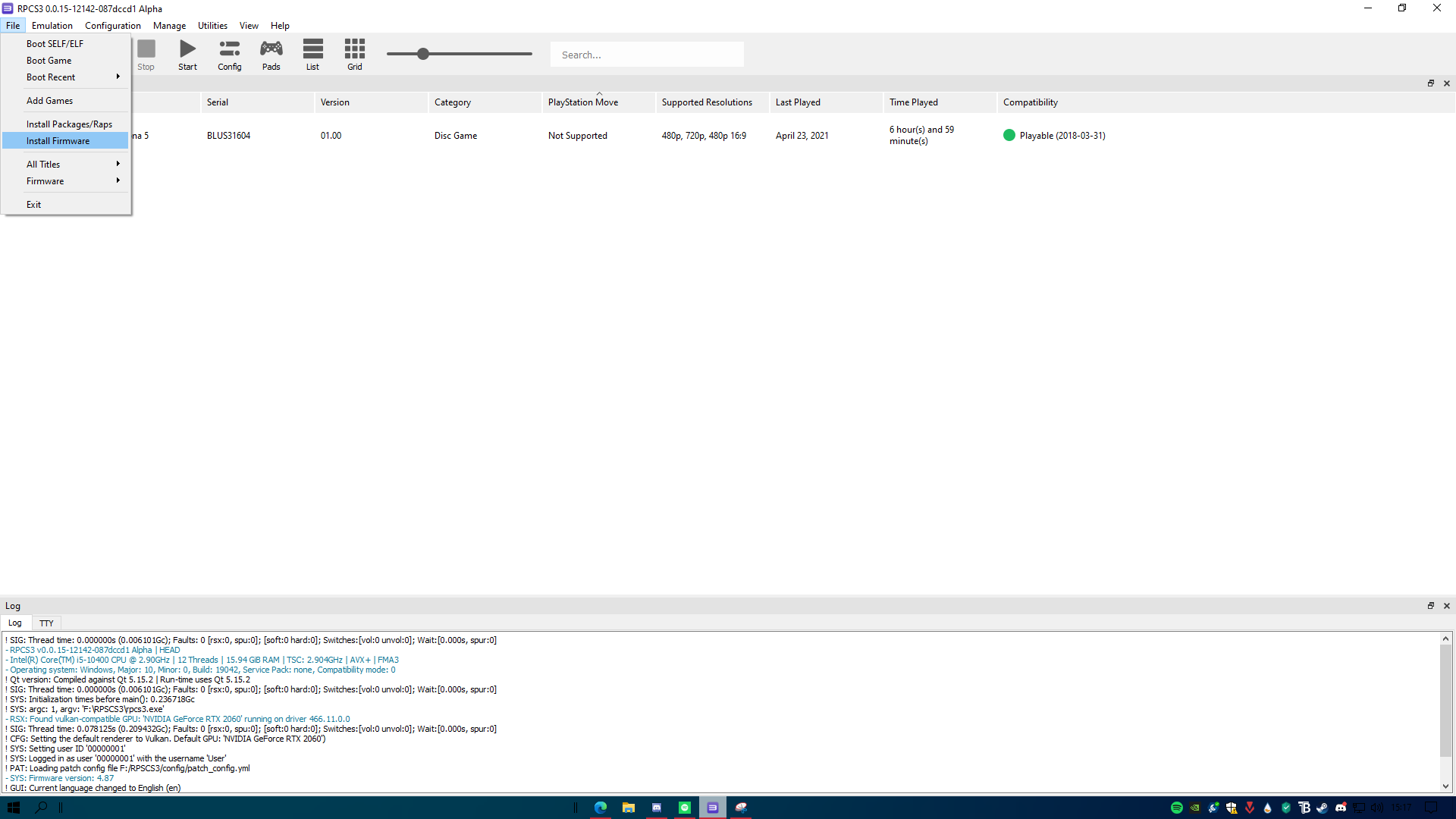Open Microsoft Edge from taskbar
This screenshot has width=1456, height=819.
point(600,808)
